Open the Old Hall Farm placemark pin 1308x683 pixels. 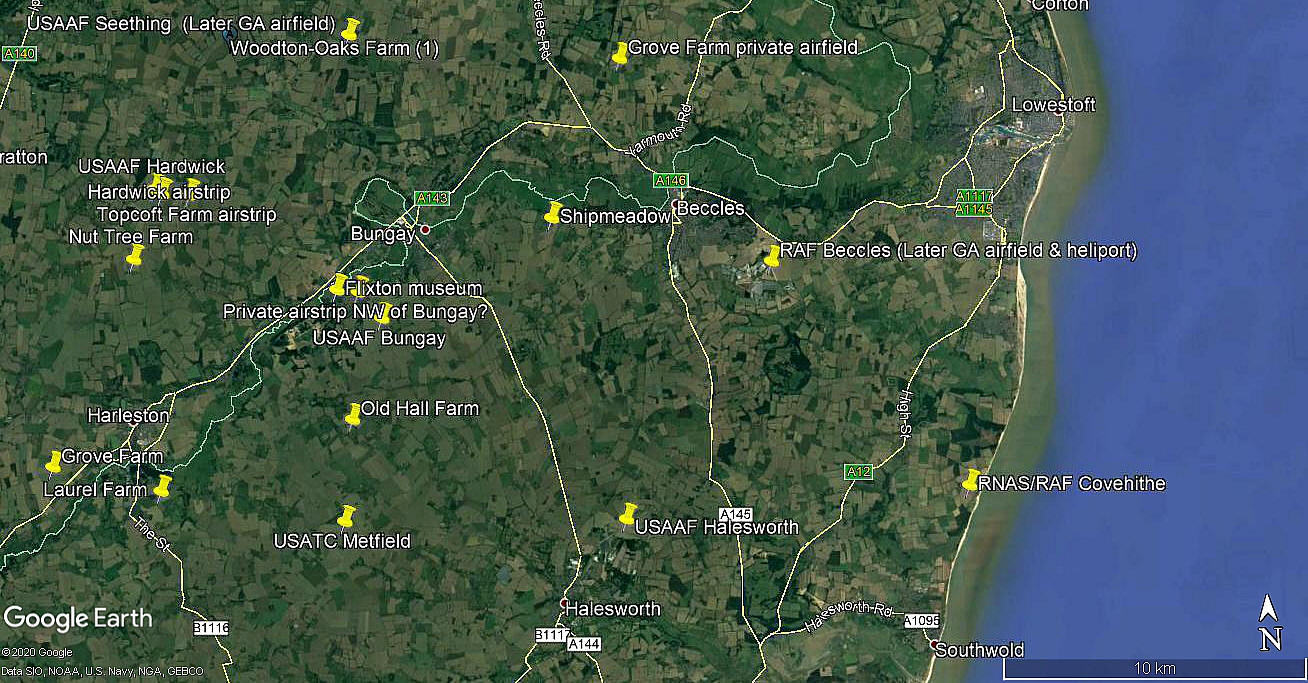click(353, 414)
